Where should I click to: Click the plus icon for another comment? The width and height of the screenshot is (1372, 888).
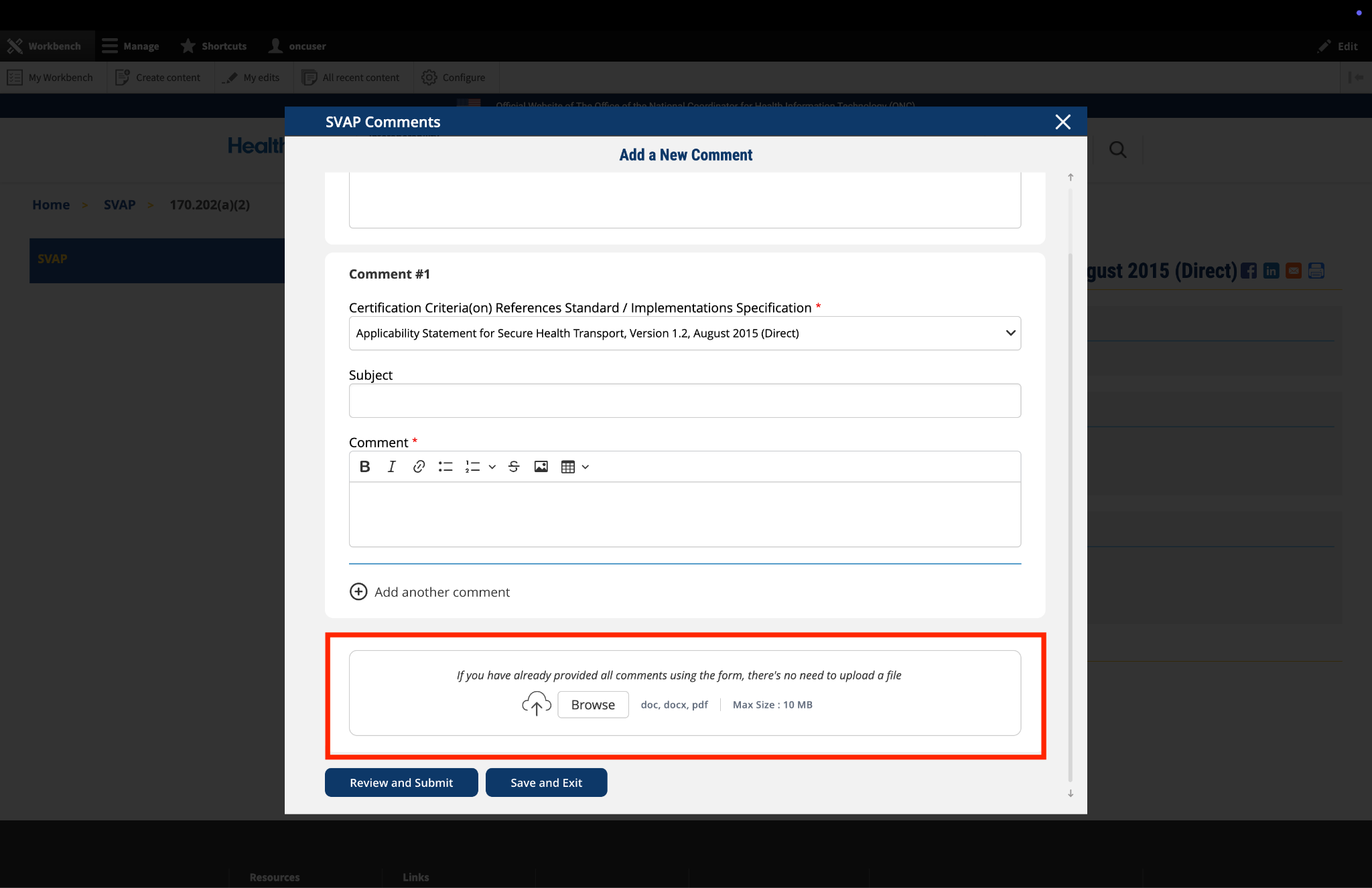click(358, 592)
